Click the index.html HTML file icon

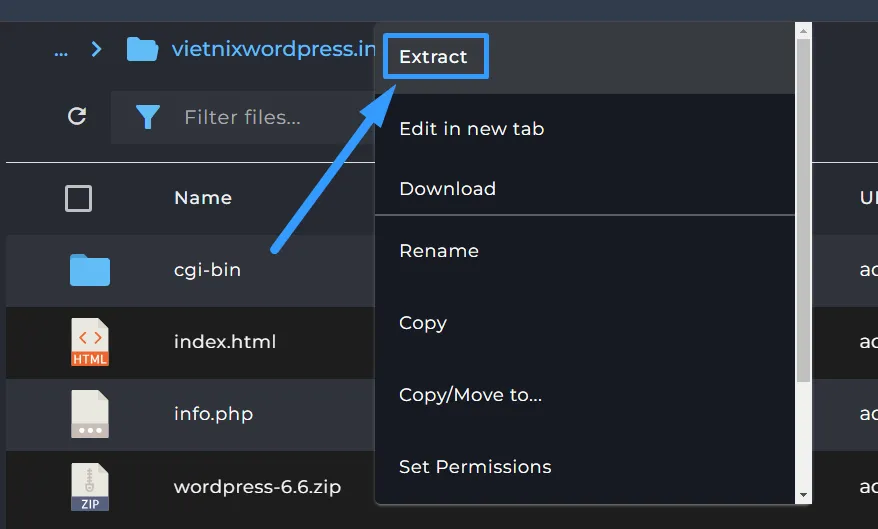(x=90, y=342)
